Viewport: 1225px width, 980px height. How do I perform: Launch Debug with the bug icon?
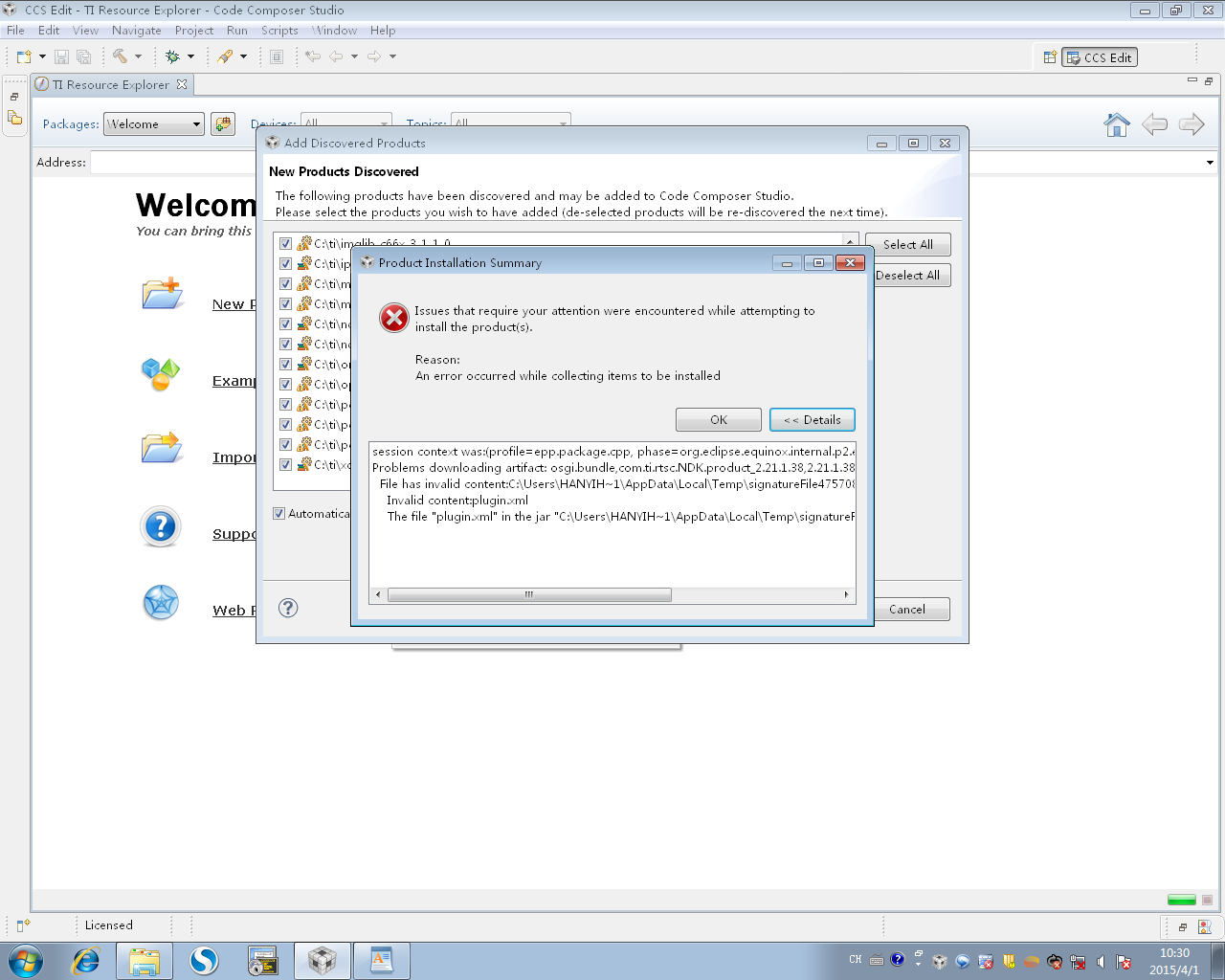click(172, 56)
